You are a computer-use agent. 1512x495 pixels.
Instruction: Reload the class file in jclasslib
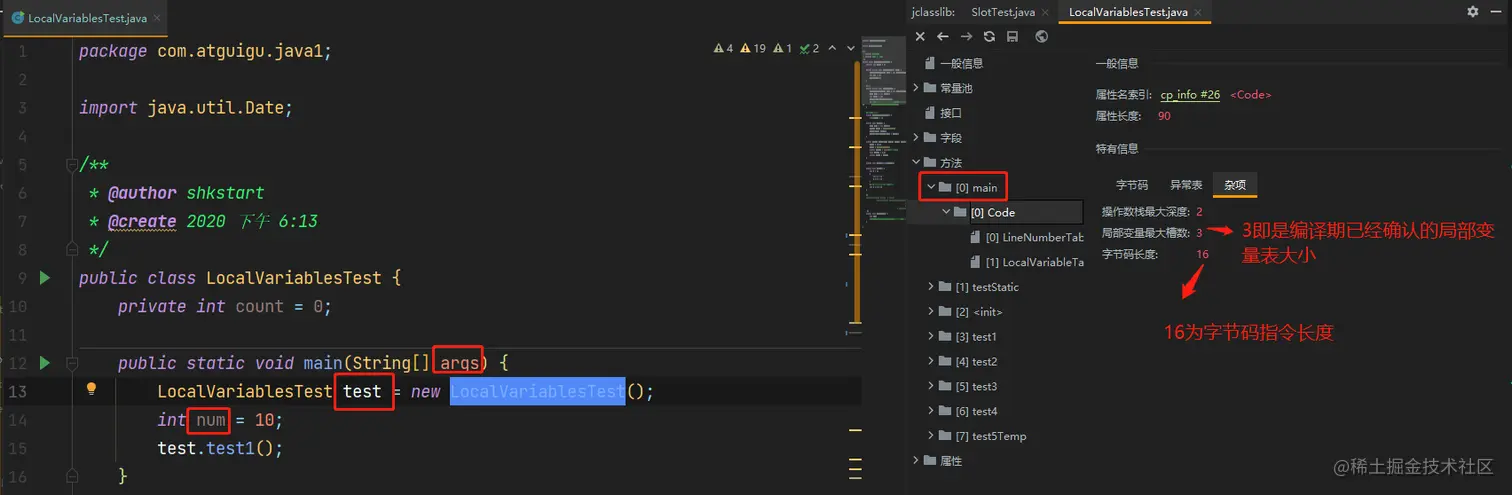point(989,37)
